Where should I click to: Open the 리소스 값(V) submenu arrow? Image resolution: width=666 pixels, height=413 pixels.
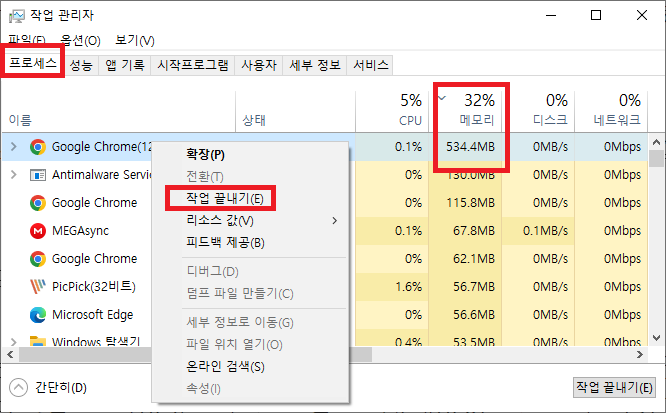click(335, 221)
